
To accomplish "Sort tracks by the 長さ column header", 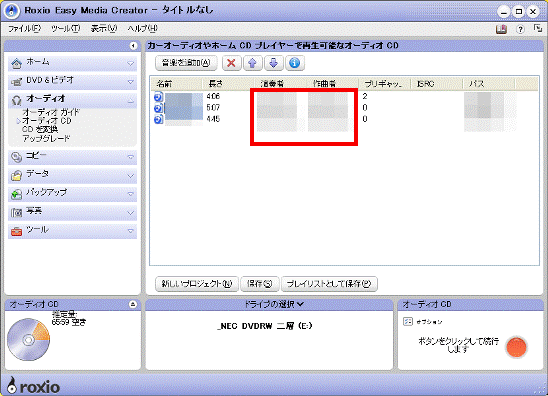I will (228, 84).
